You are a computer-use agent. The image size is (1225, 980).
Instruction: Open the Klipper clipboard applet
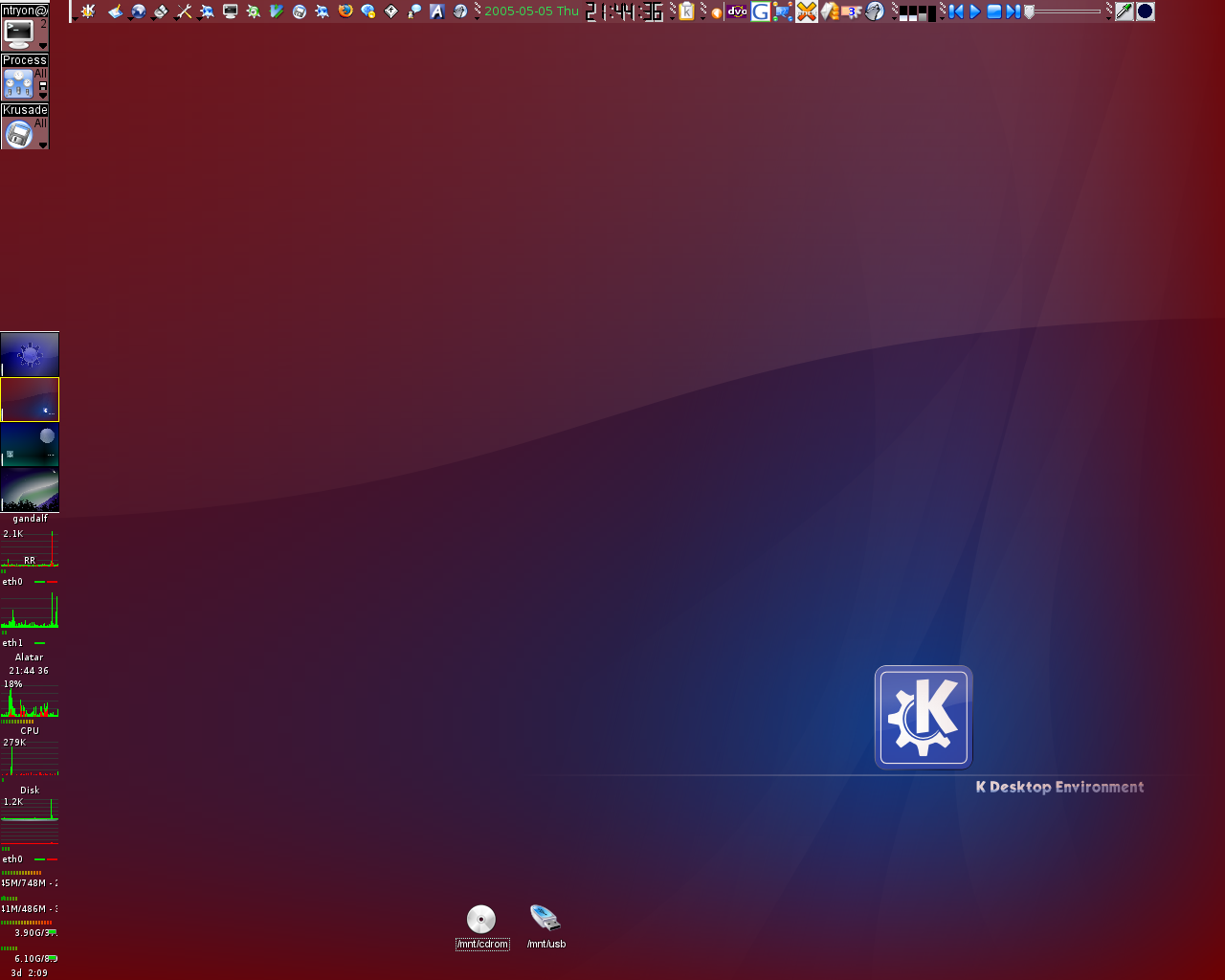point(686,11)
